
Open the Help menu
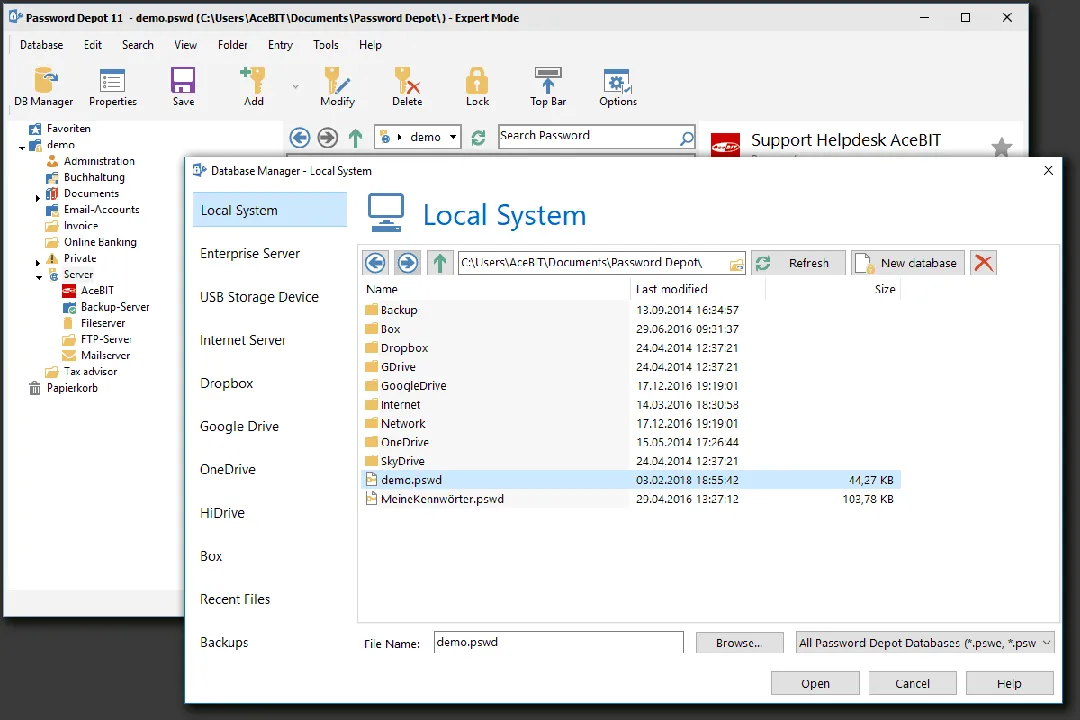(370, 45)
